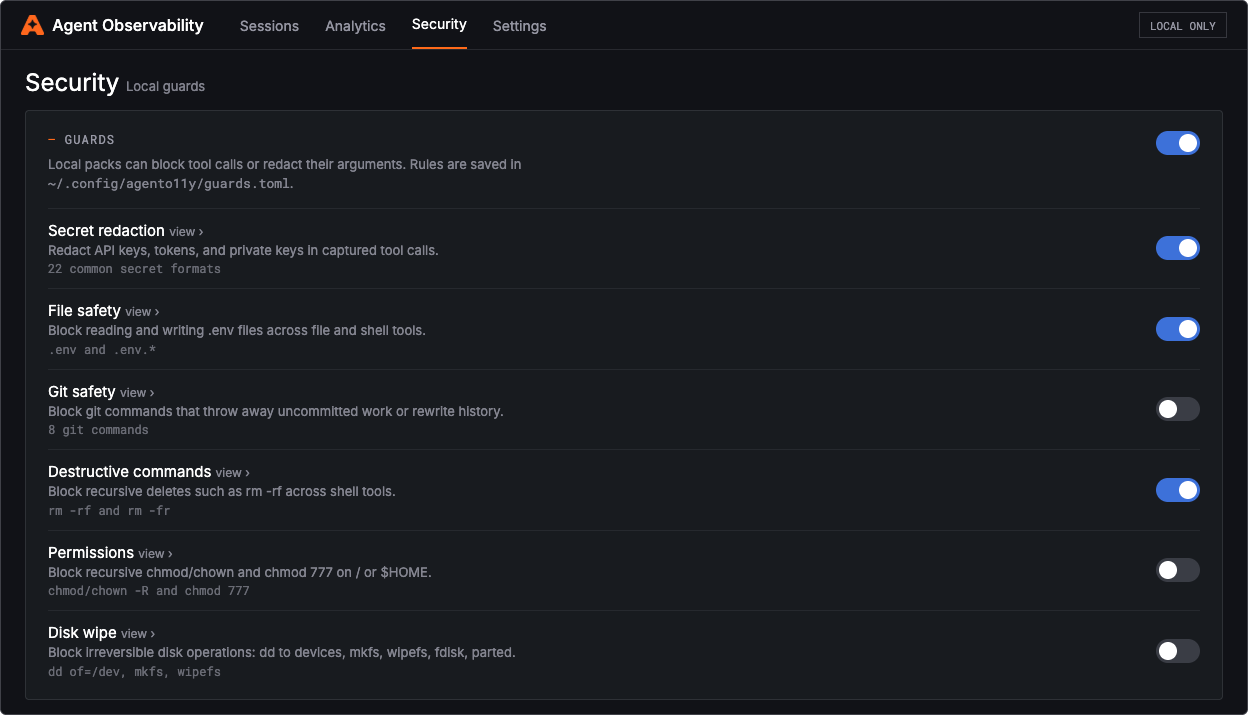Click the guards.toml config path text
Viewport: 1248px width, 715px height.
(169, 184)
